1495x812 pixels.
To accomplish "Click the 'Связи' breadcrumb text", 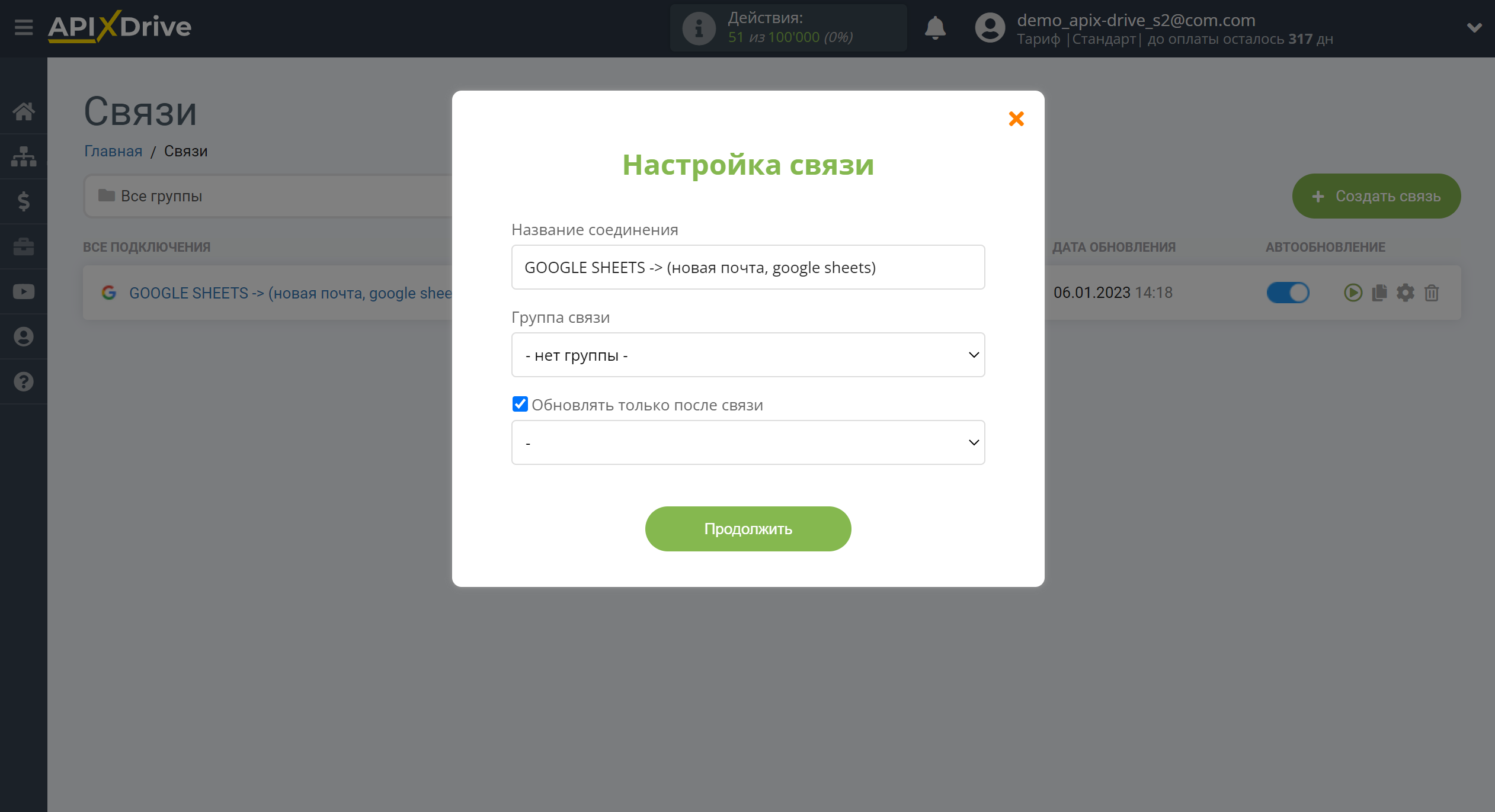I will 185,151.
